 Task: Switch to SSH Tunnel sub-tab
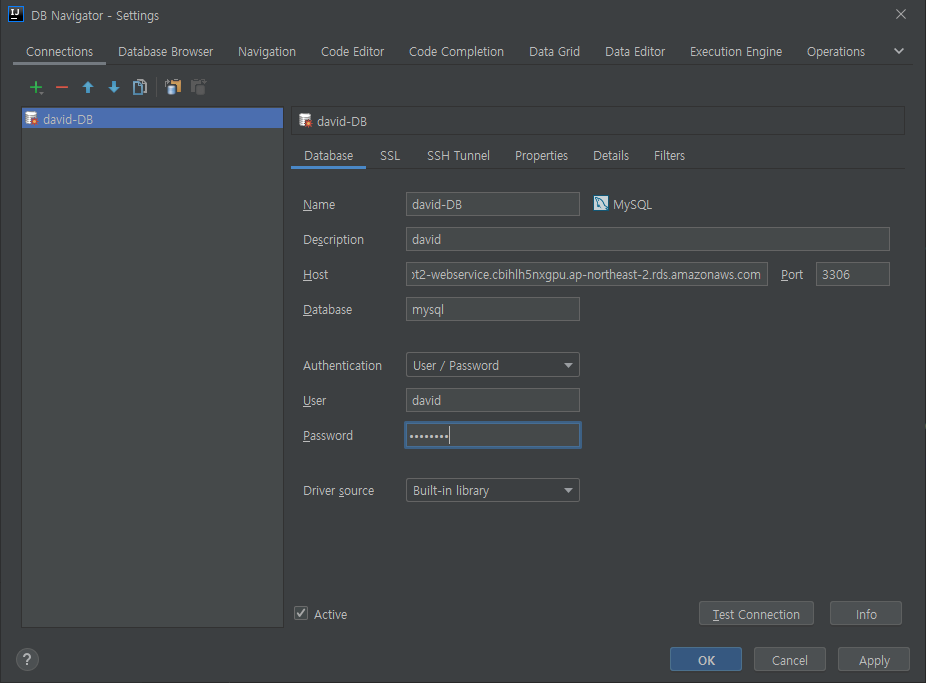pyautogui.click(x=458, y=155)
